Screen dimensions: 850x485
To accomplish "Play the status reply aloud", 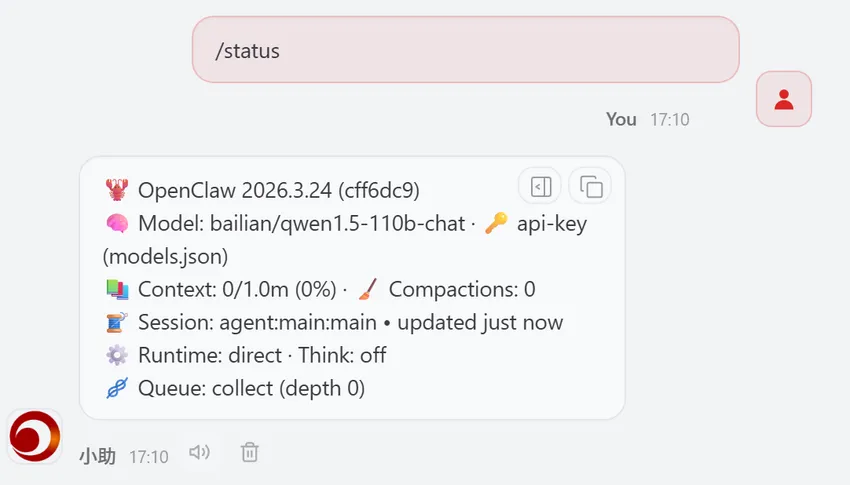I will [x=199, y=452].
